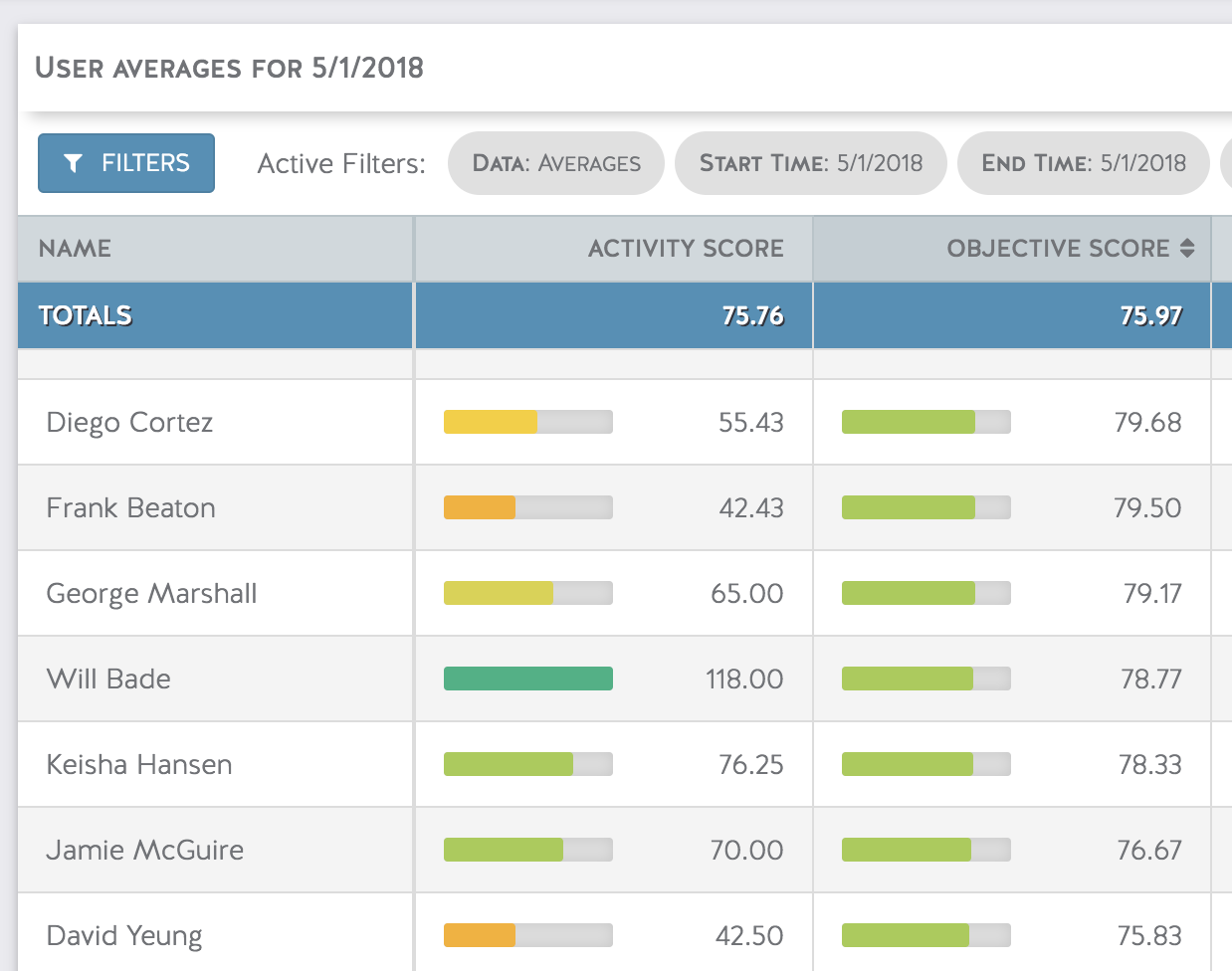
Task: Click objective score value 76.67
Action: (x=1149, y=850)
